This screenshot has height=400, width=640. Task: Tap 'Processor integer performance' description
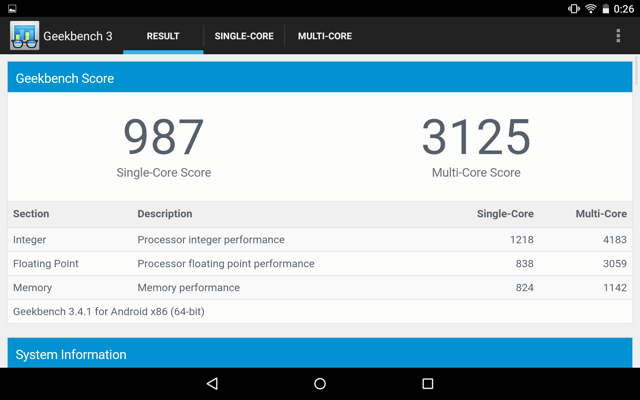tap(211, 240)
